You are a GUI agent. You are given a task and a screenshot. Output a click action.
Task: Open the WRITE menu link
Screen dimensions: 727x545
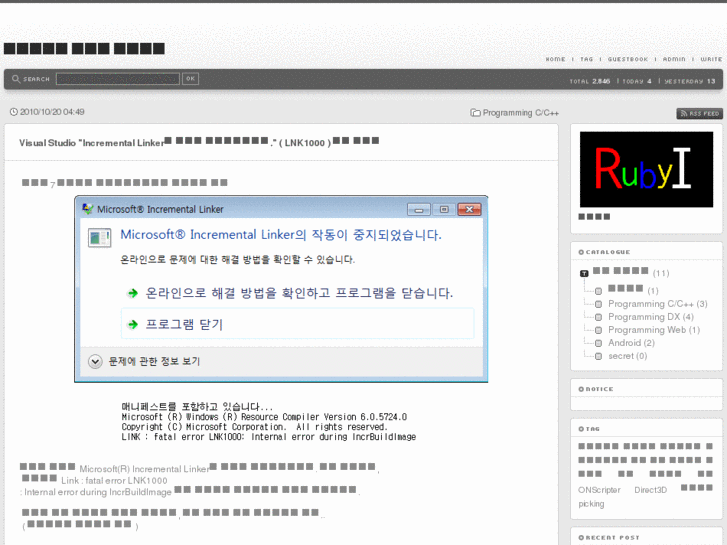tap(711, 59)
